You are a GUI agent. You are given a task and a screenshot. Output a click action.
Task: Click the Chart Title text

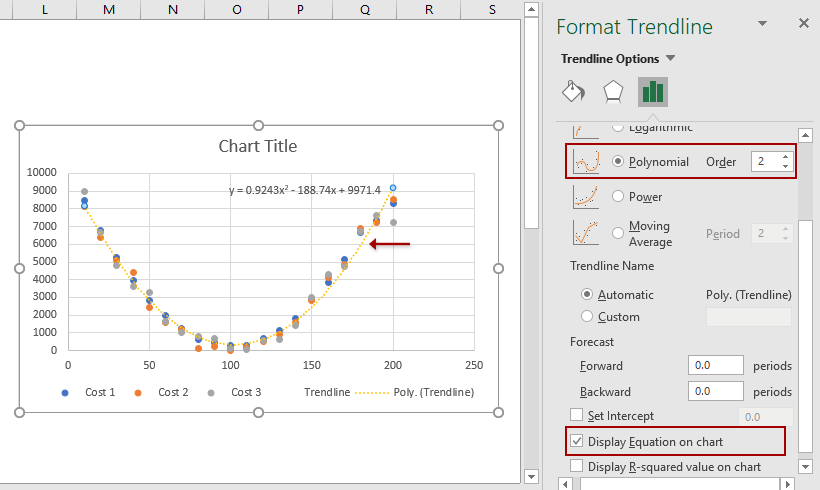point(258,146)
